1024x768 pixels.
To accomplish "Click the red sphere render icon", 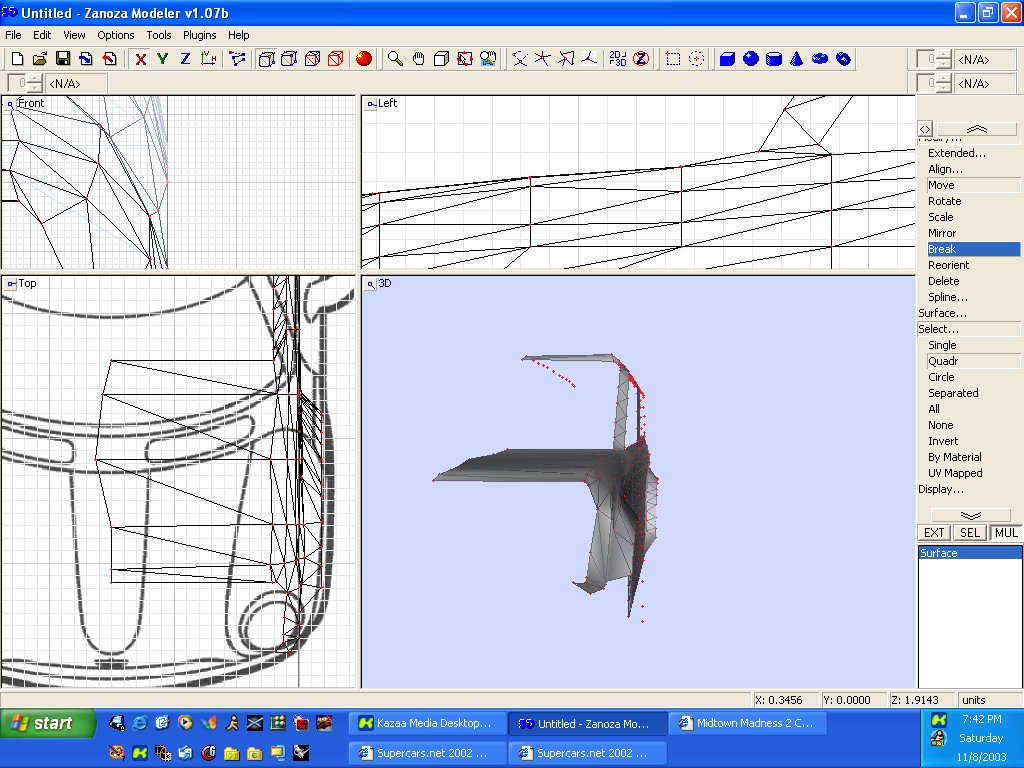I will pos(364,59).
